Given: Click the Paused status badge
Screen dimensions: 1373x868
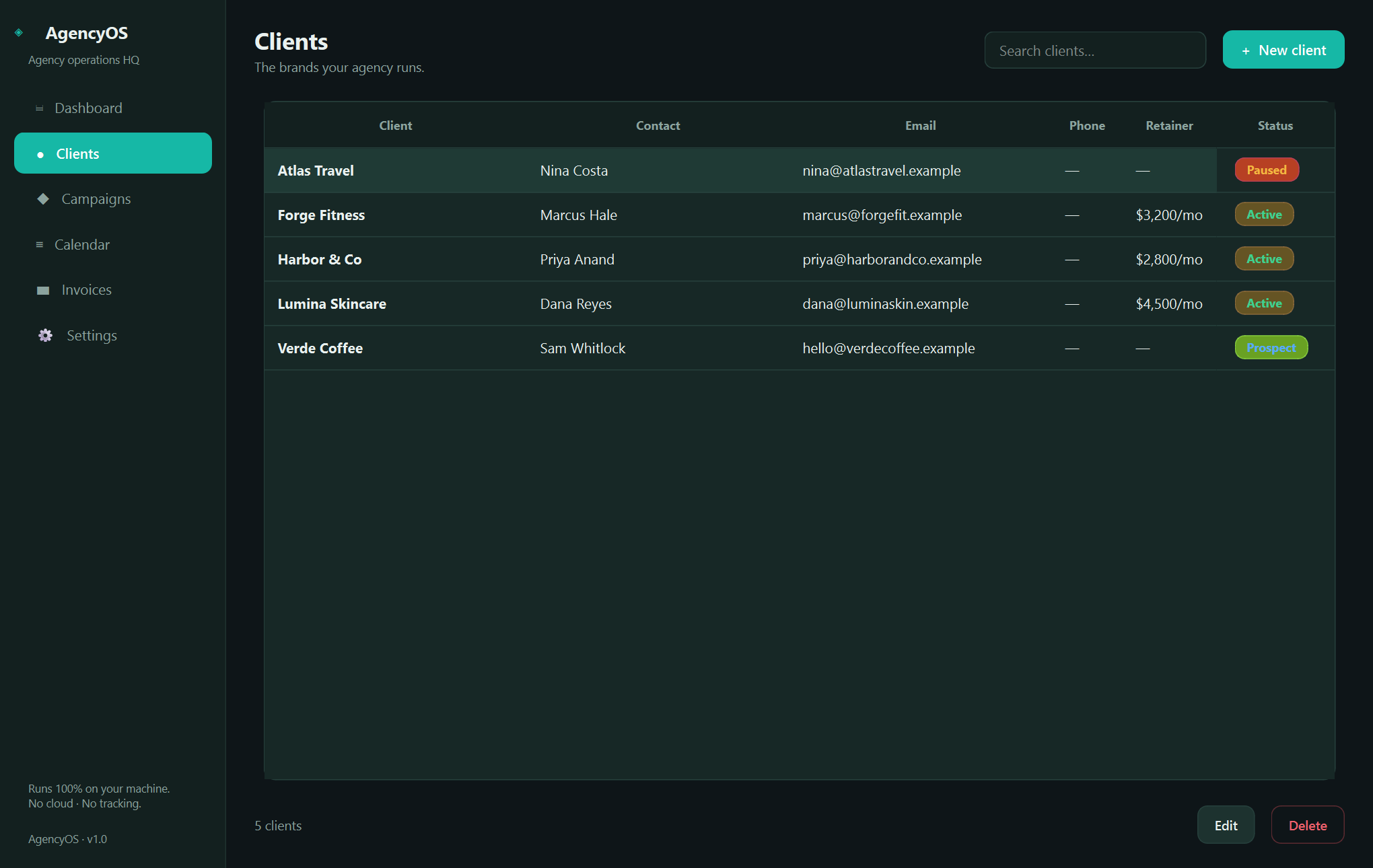Looking at the screenshot, I should point(1267,170).
